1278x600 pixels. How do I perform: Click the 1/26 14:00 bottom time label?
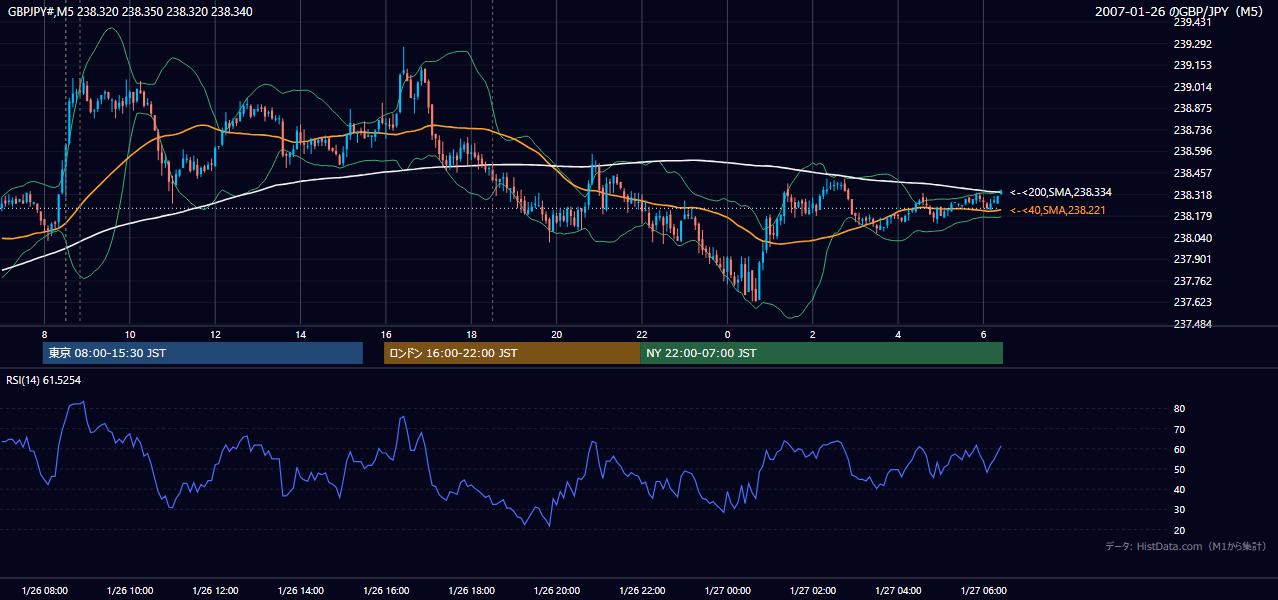[x=300, y=591]
